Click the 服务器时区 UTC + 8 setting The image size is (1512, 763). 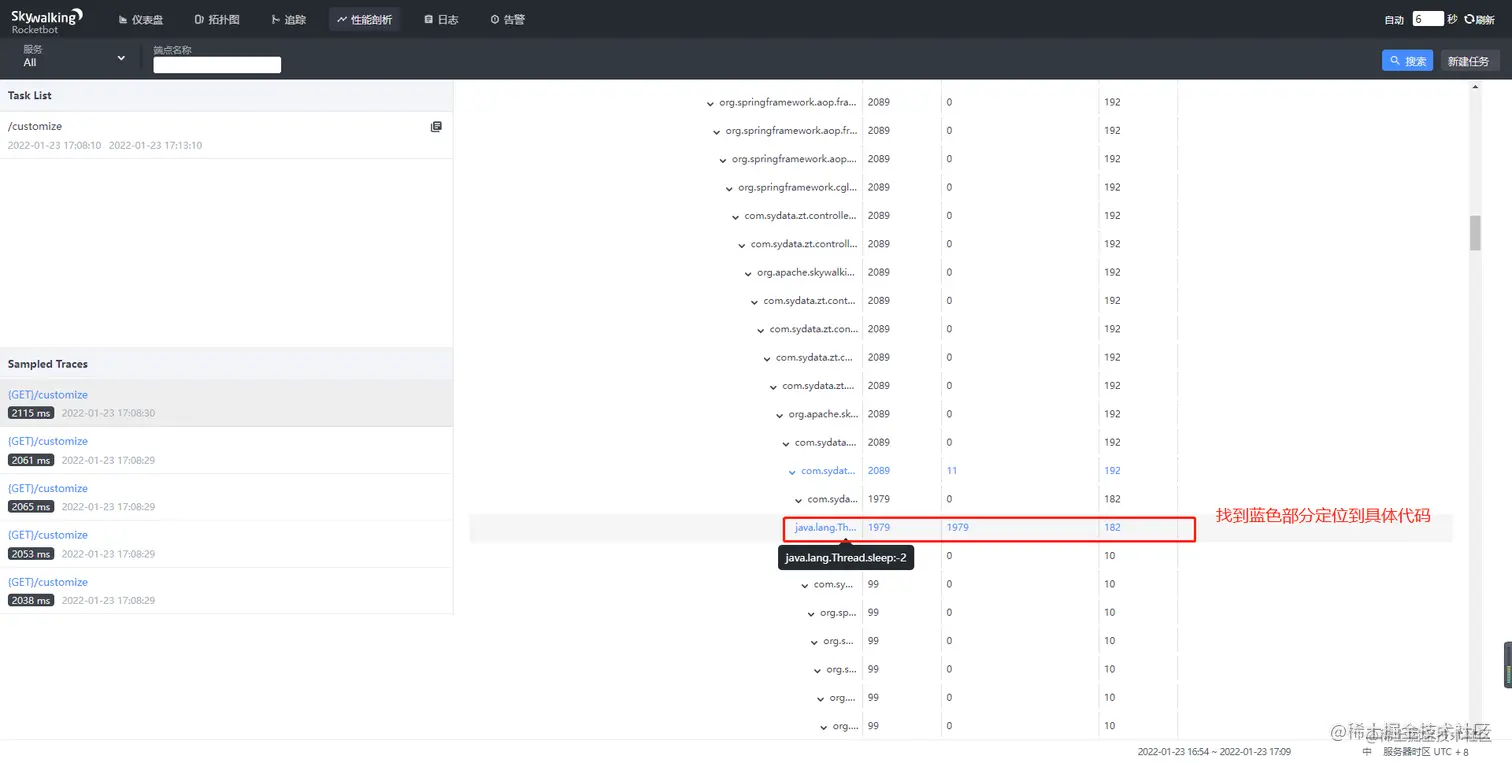[x=1426, y=752]
